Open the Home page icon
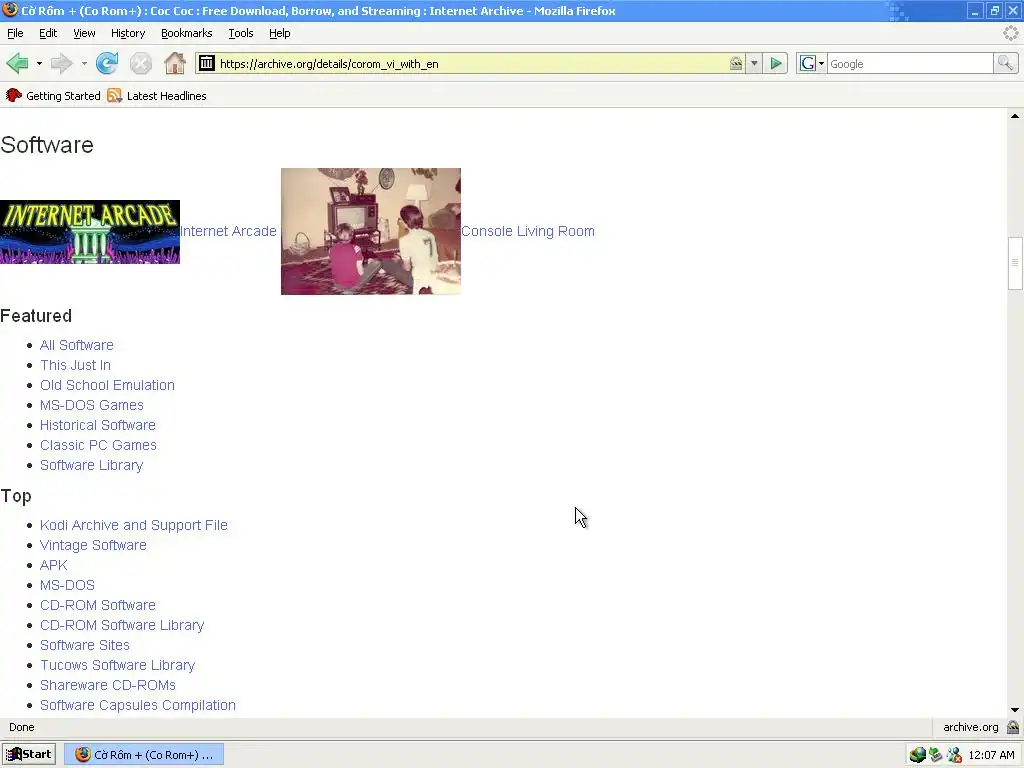 tap(175, 63)
